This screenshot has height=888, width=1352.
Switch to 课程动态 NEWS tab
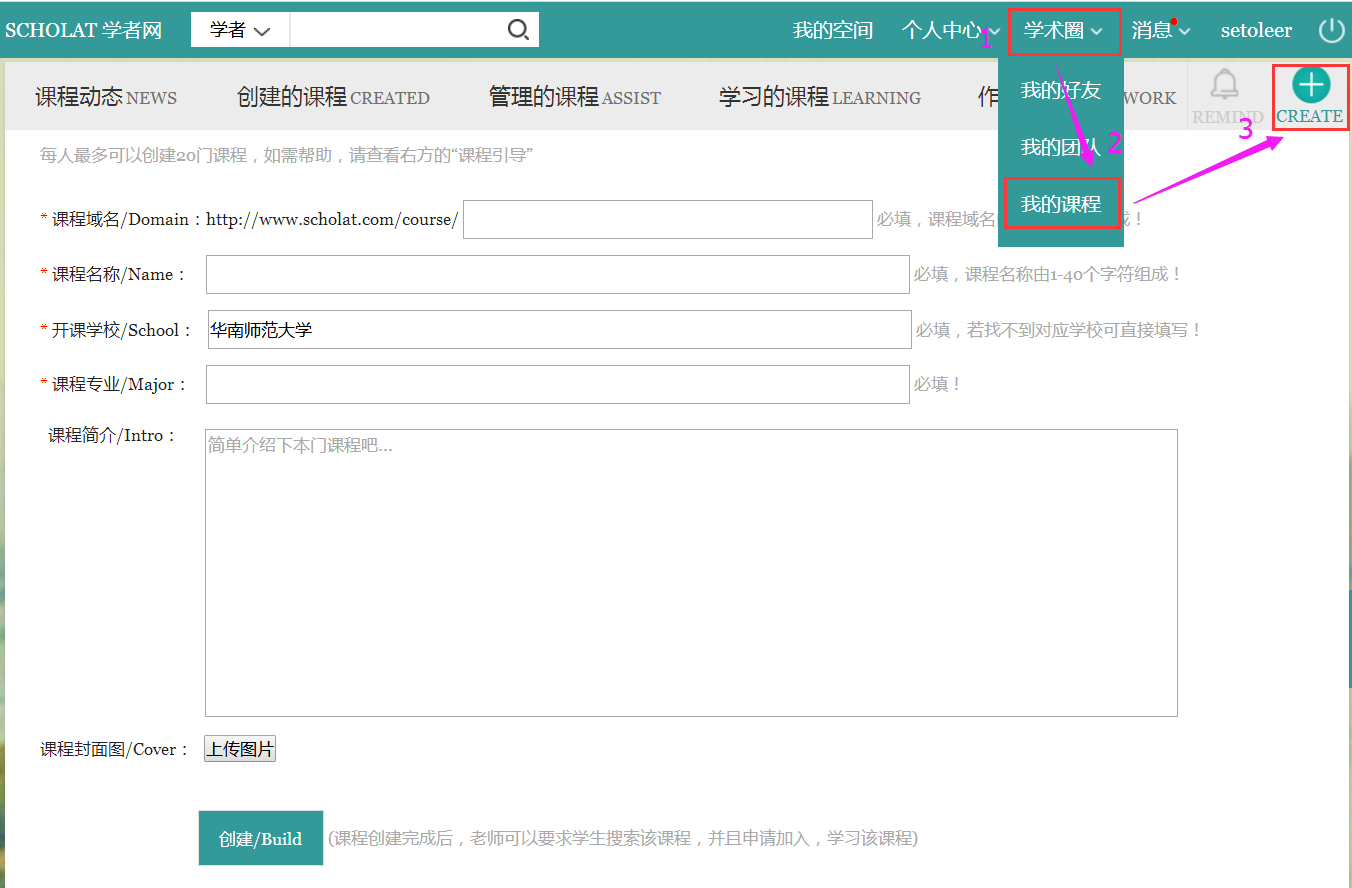click(106, 97)
